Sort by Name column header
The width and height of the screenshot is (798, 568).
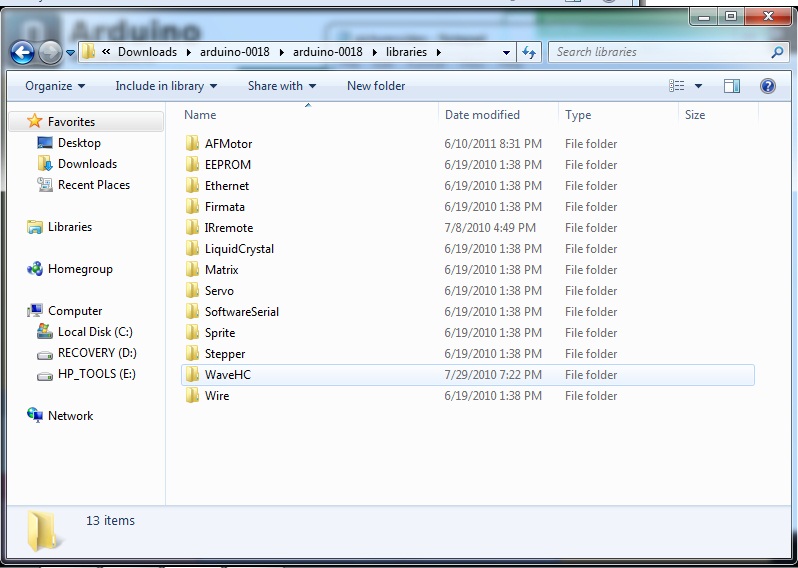pos(200,115)
